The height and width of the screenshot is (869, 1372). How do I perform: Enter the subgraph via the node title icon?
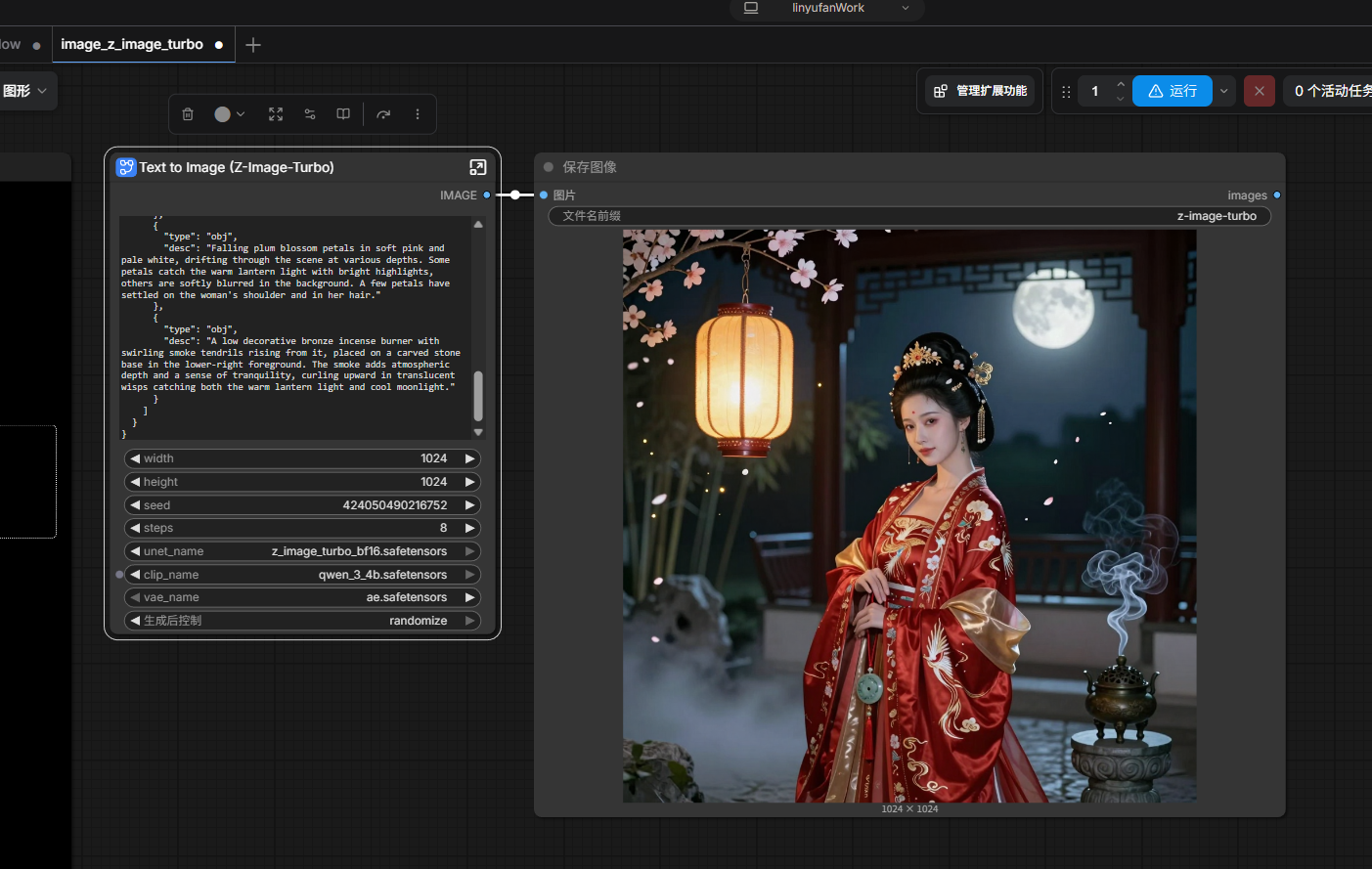[478, 167]
